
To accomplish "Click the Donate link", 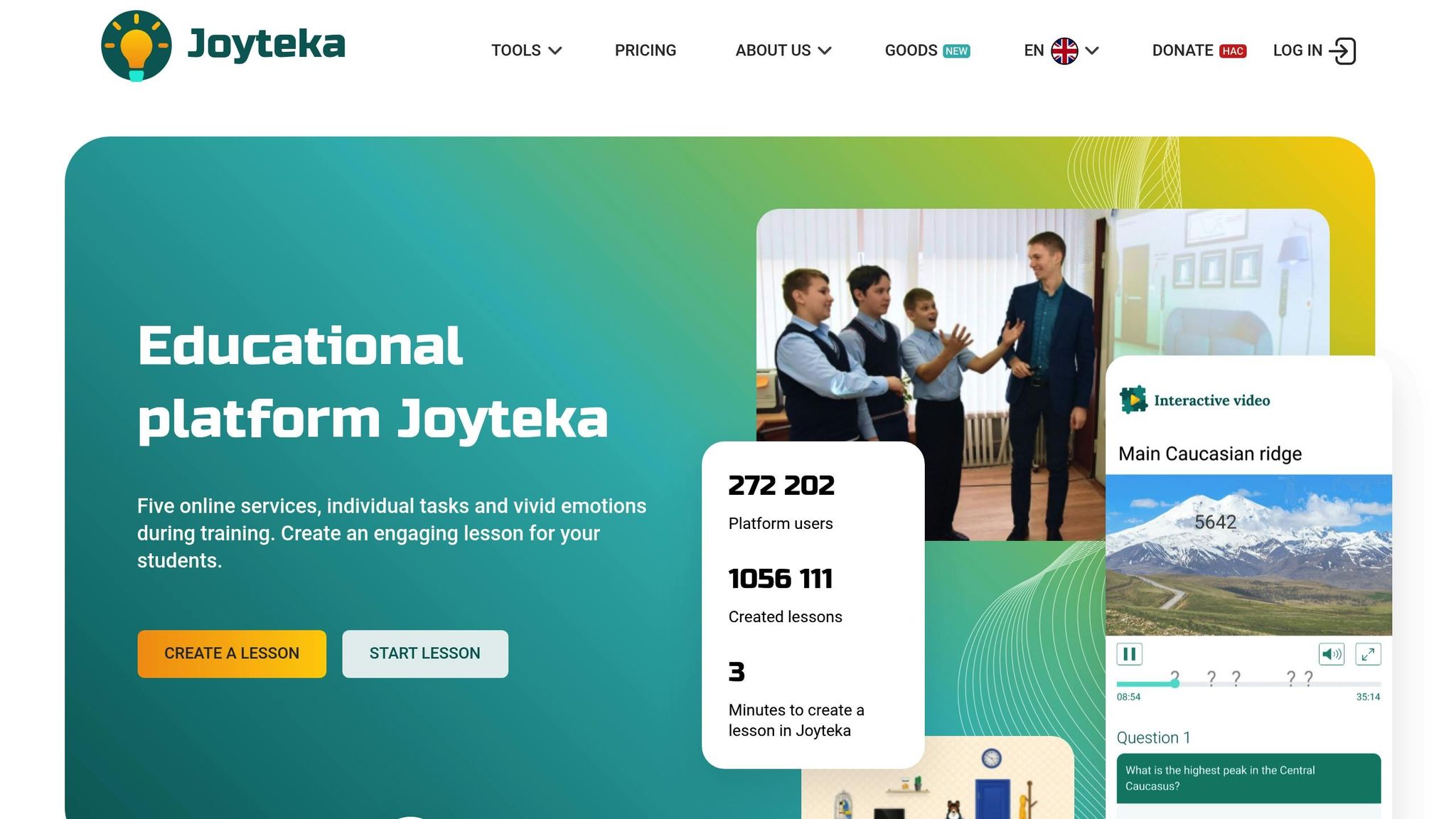I will 1182,50.
